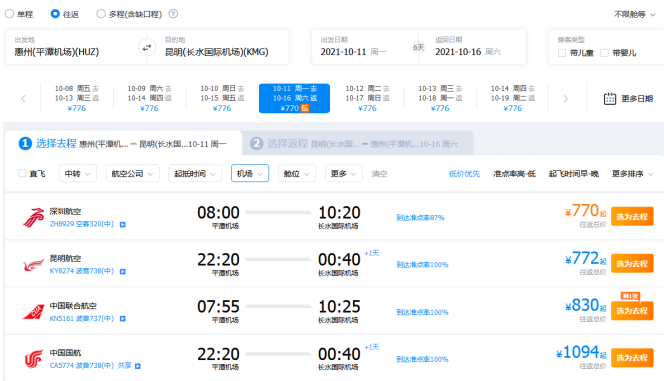Select date option 10-14 周四 departure
The height and width of the screenshot is (381, 664).
(512, 98)
